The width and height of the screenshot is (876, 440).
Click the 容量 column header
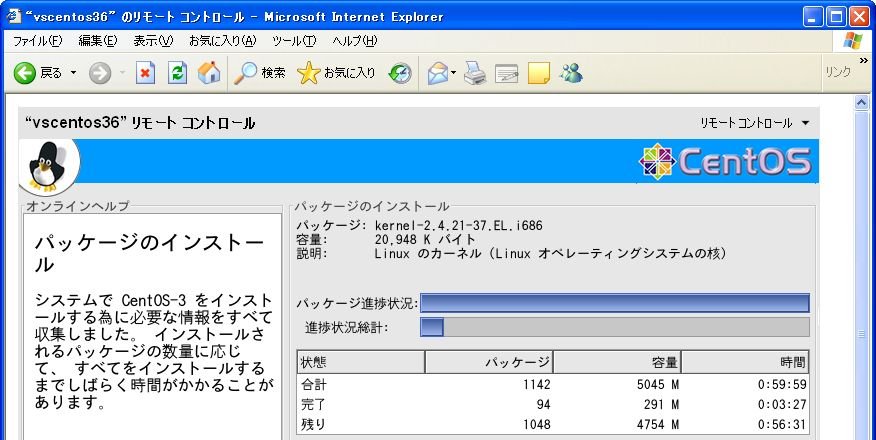617,362
